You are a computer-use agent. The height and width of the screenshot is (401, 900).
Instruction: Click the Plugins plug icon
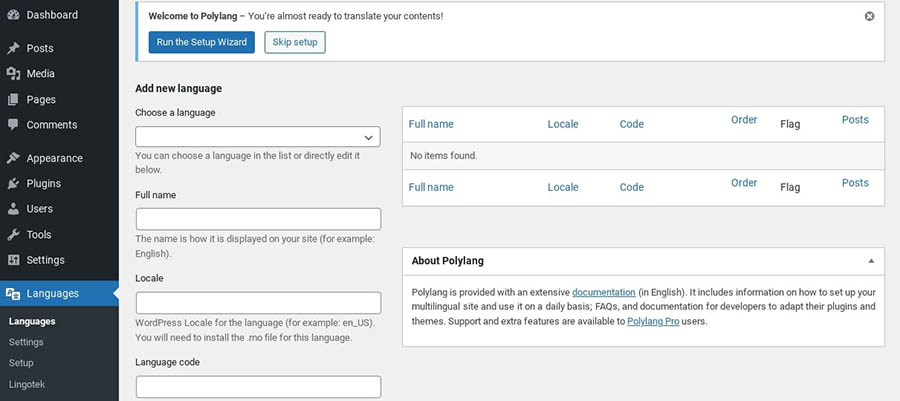(x=13, y=184)
